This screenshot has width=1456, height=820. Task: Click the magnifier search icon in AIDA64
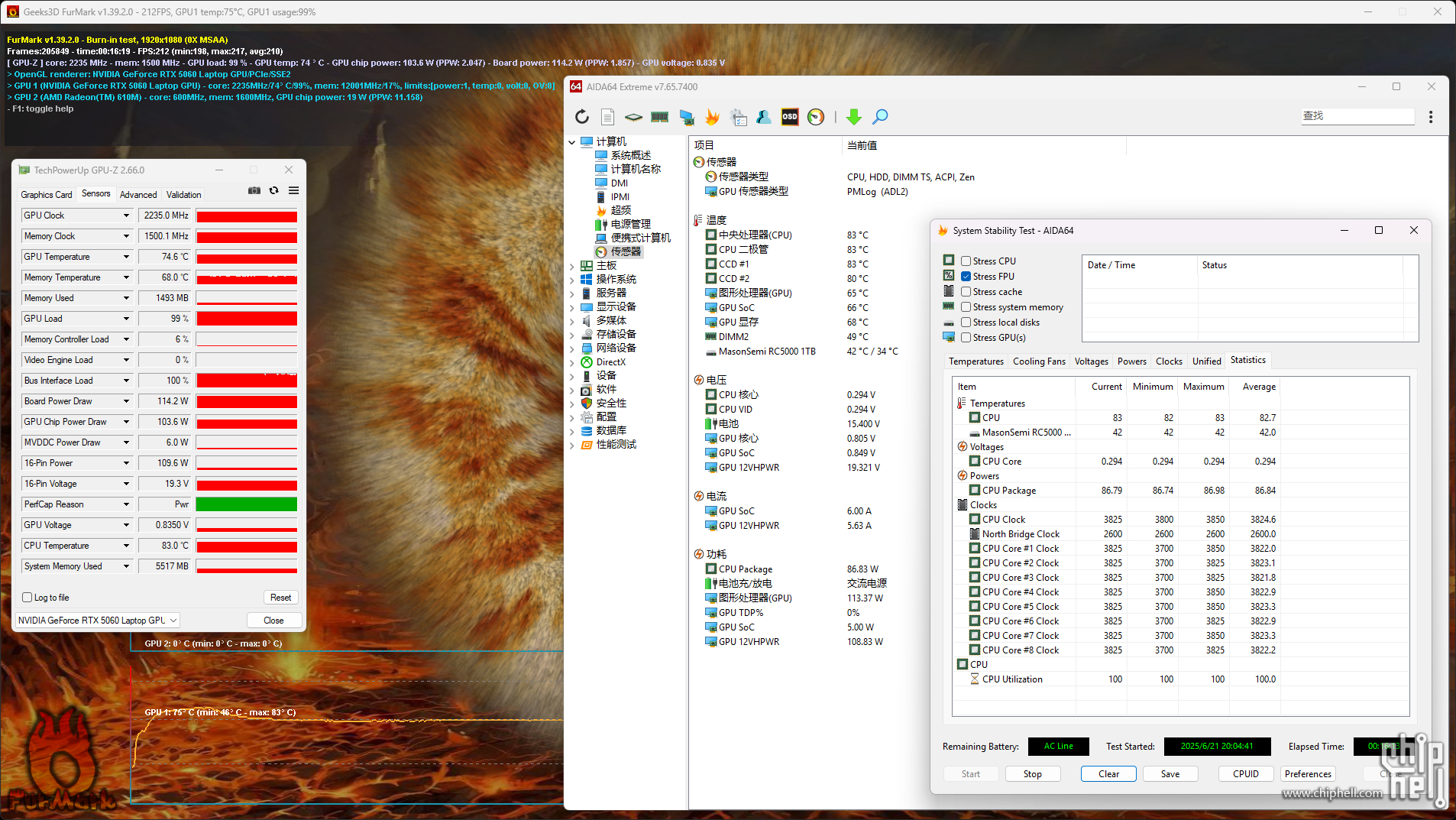(x=880, y=117)
